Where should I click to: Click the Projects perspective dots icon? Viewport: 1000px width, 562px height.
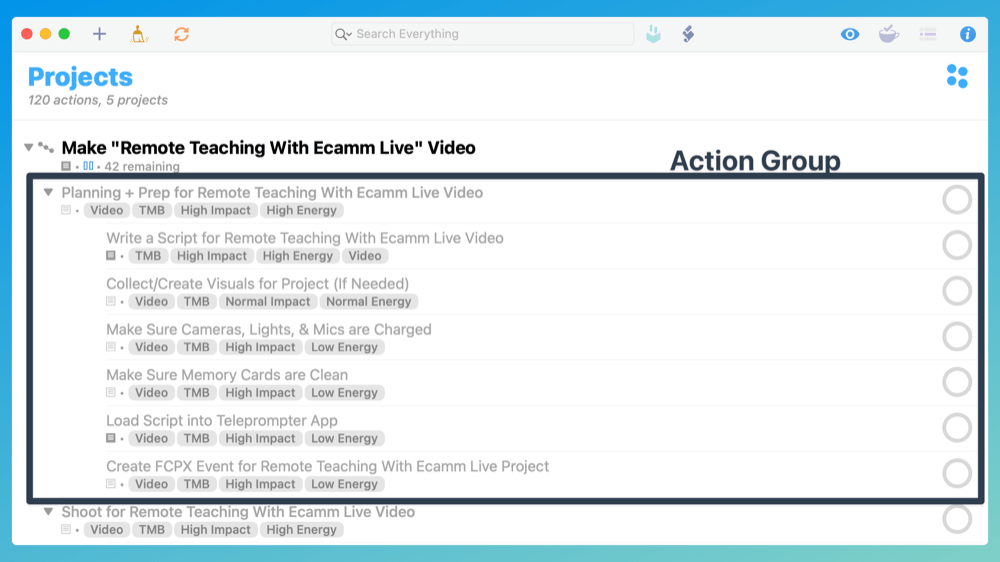957,76
